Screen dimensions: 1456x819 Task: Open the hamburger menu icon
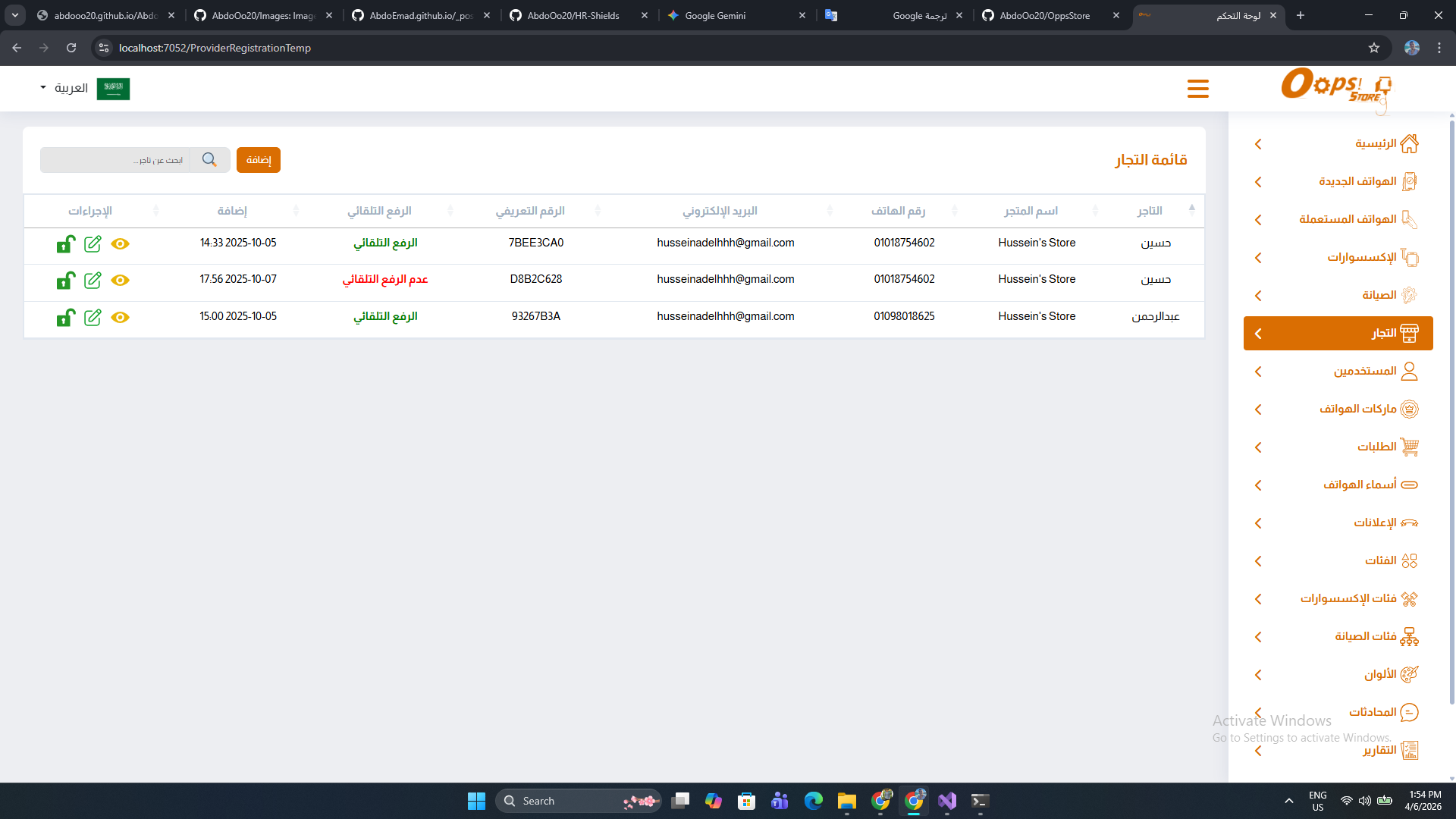click(x=1197, y=89)
